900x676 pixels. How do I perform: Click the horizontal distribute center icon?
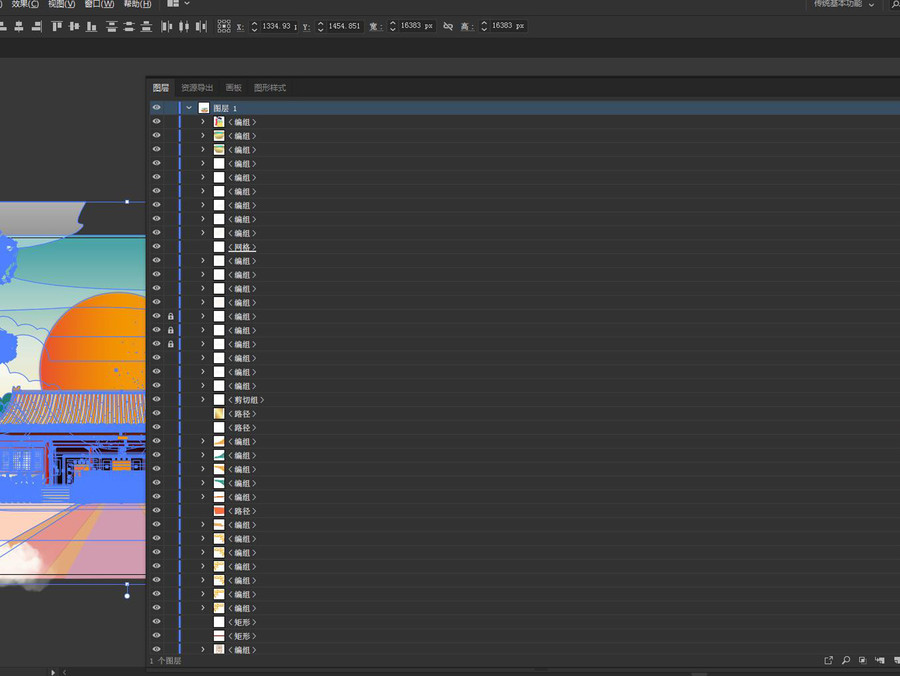coord(184,26)
